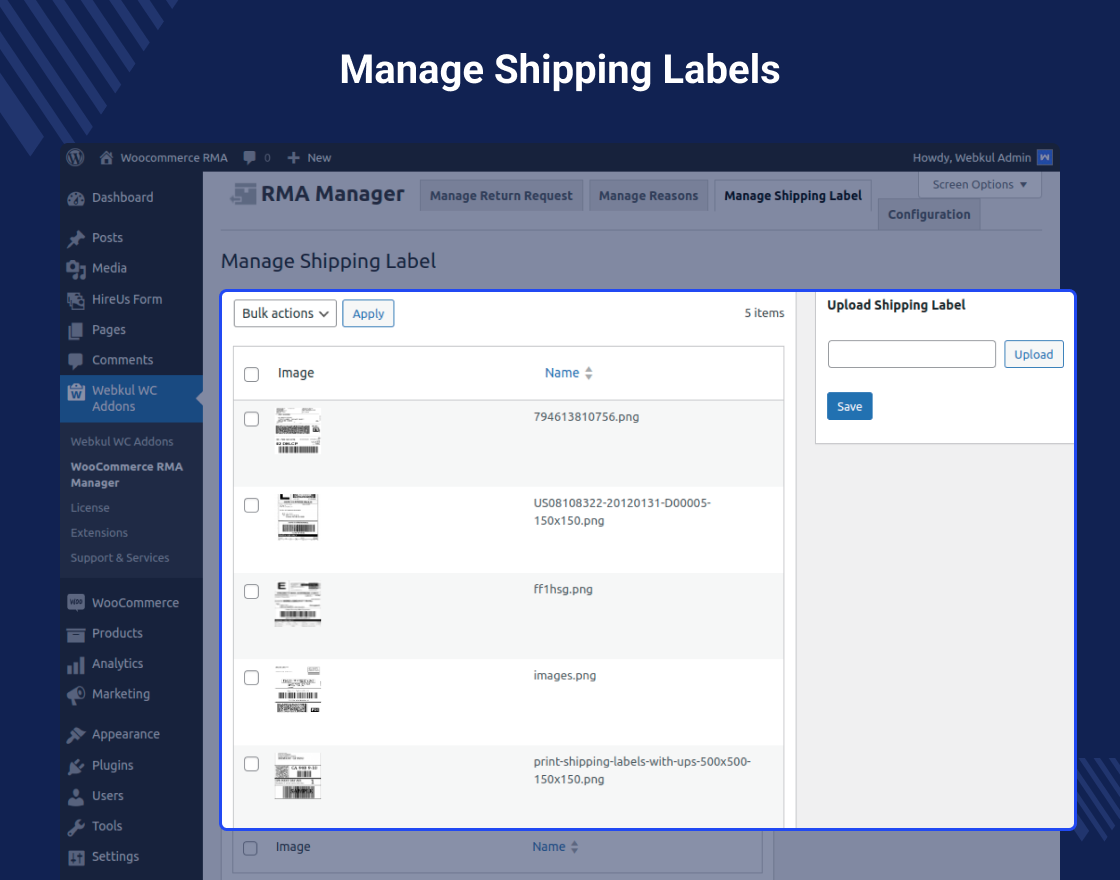Open the Woocommerce RMA home icon
This screenshot has height=880, width=1120.
106,158
